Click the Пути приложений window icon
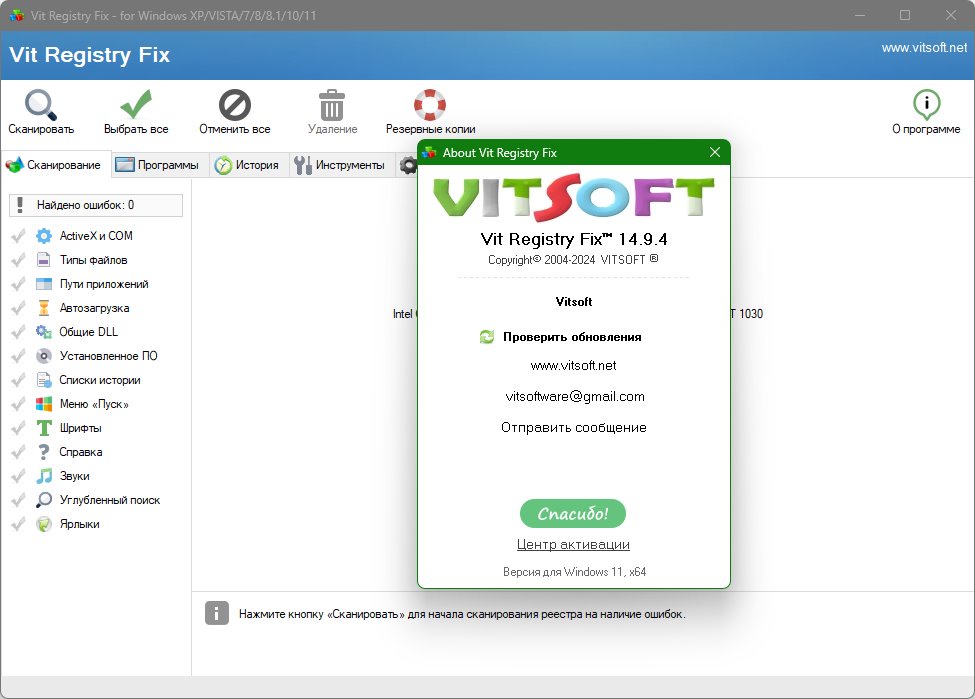This screenshot has height=699, width=975. click(x=44, y=284)
